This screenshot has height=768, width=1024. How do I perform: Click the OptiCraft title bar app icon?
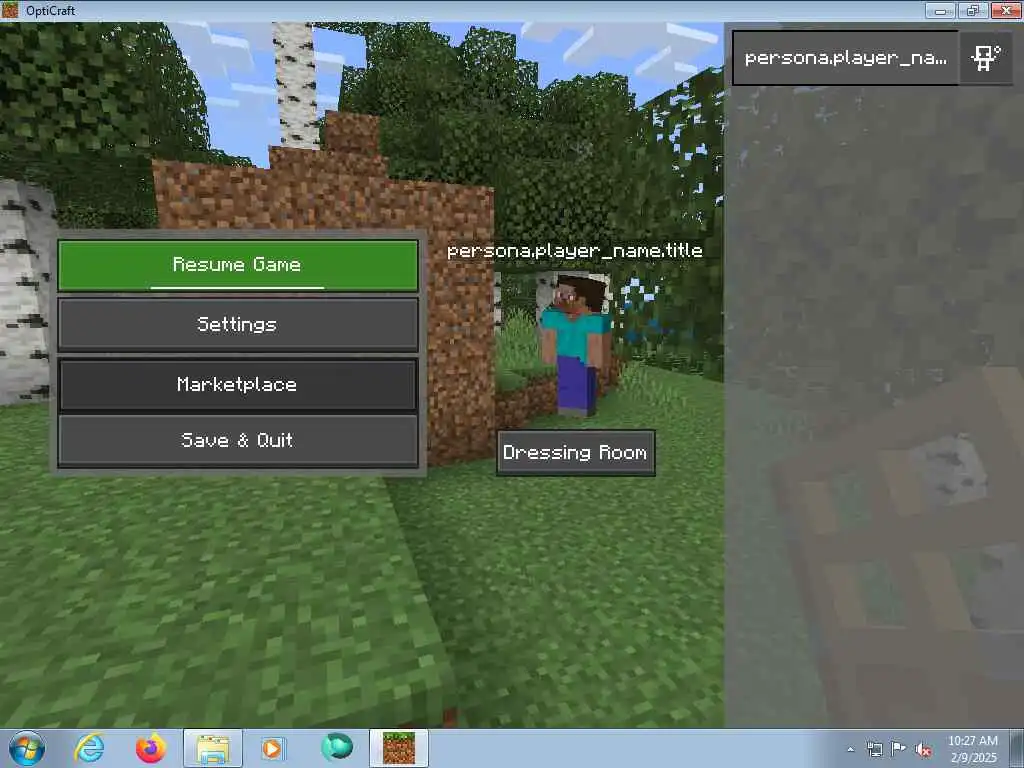point(10,10)
